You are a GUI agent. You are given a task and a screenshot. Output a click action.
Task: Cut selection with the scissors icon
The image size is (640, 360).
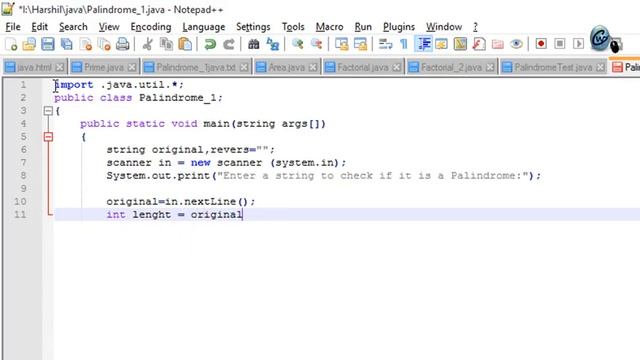(147, 44)
